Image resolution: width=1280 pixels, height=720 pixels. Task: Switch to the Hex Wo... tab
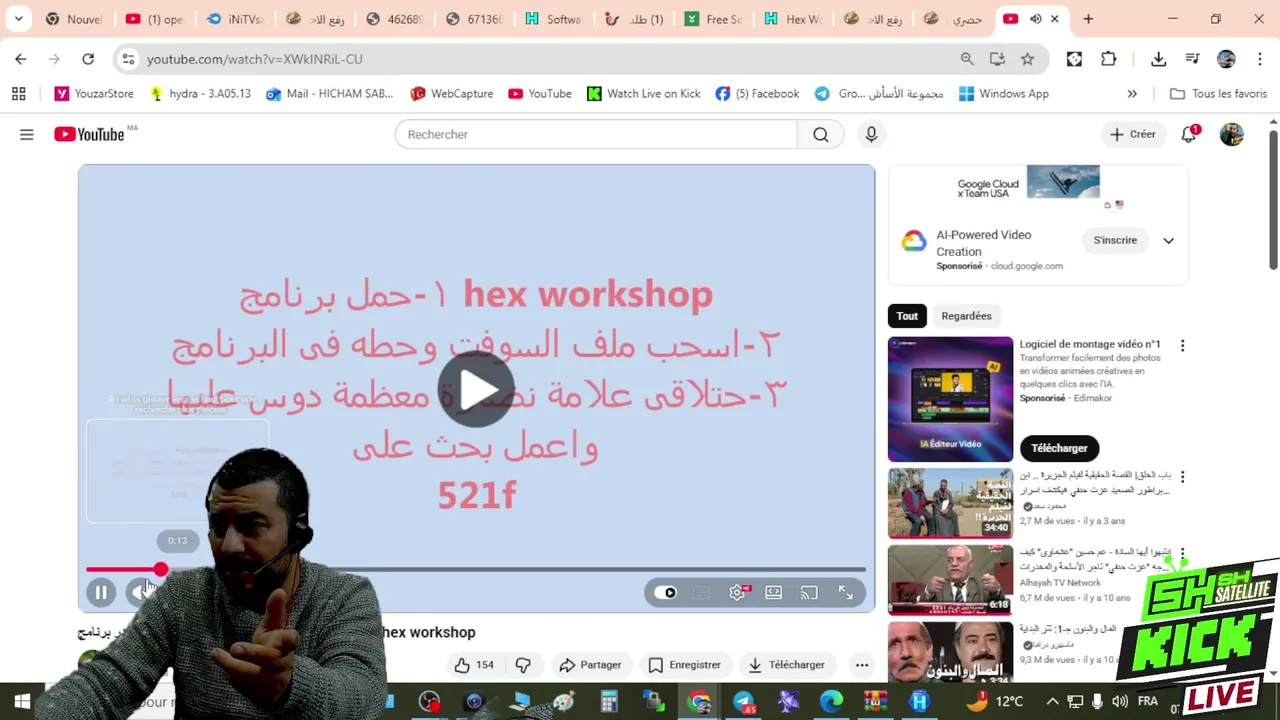pos(792,19)
